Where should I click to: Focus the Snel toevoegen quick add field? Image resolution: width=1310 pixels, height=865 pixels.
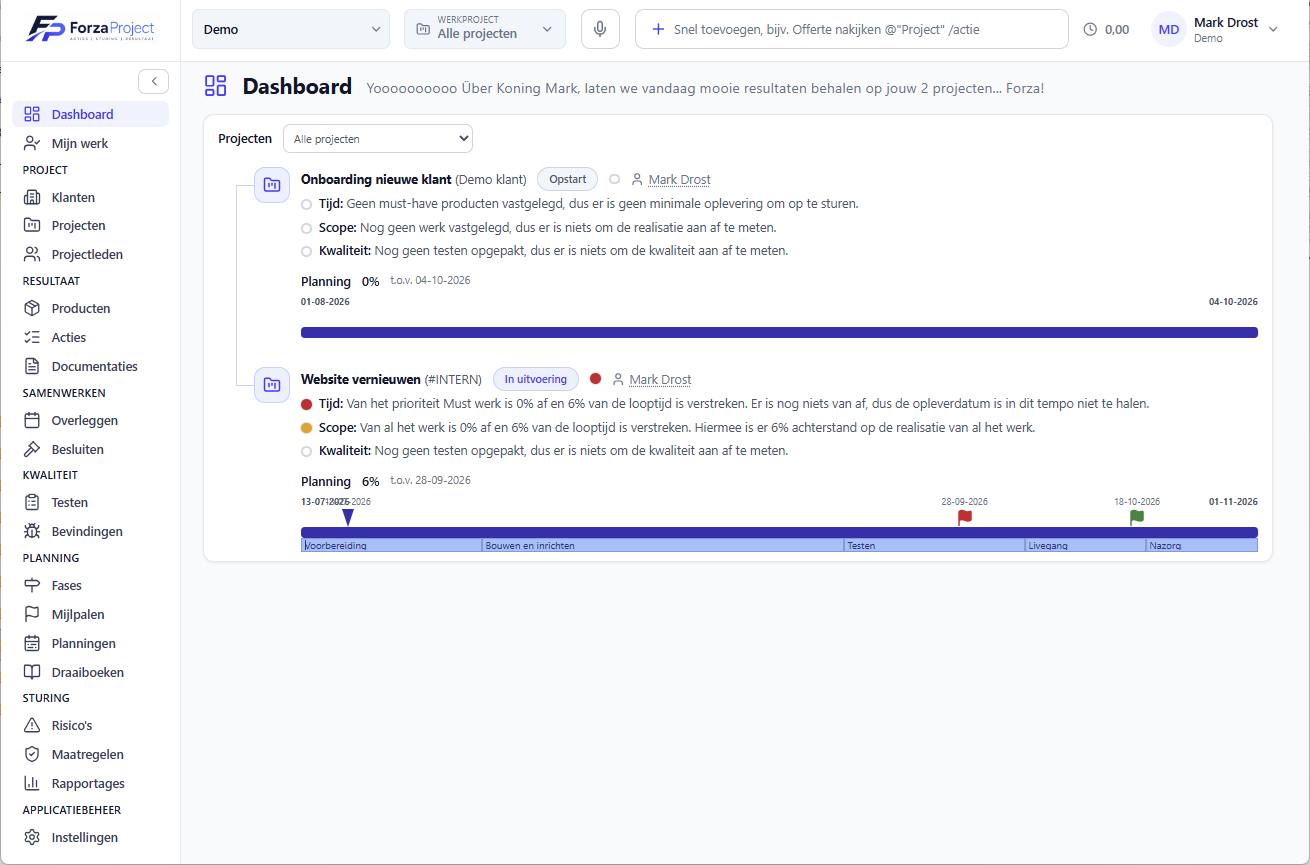[852, 29]
